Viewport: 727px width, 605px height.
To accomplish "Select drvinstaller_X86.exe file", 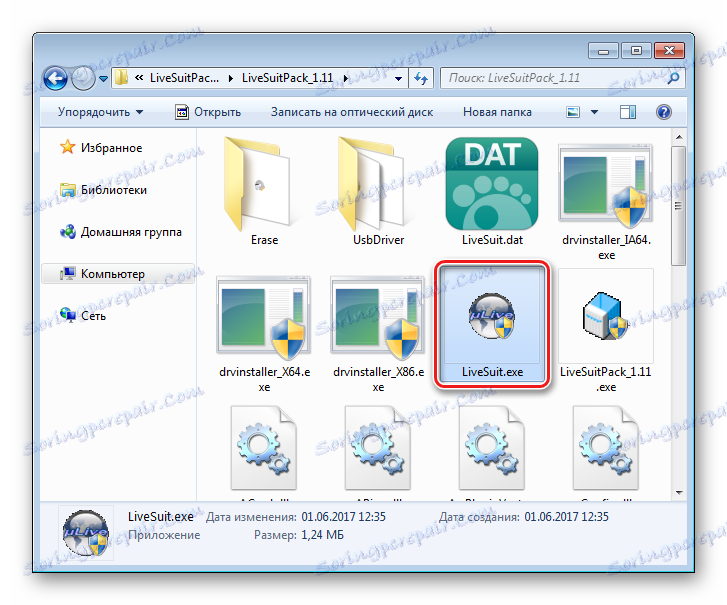I will tap(378, 334).
